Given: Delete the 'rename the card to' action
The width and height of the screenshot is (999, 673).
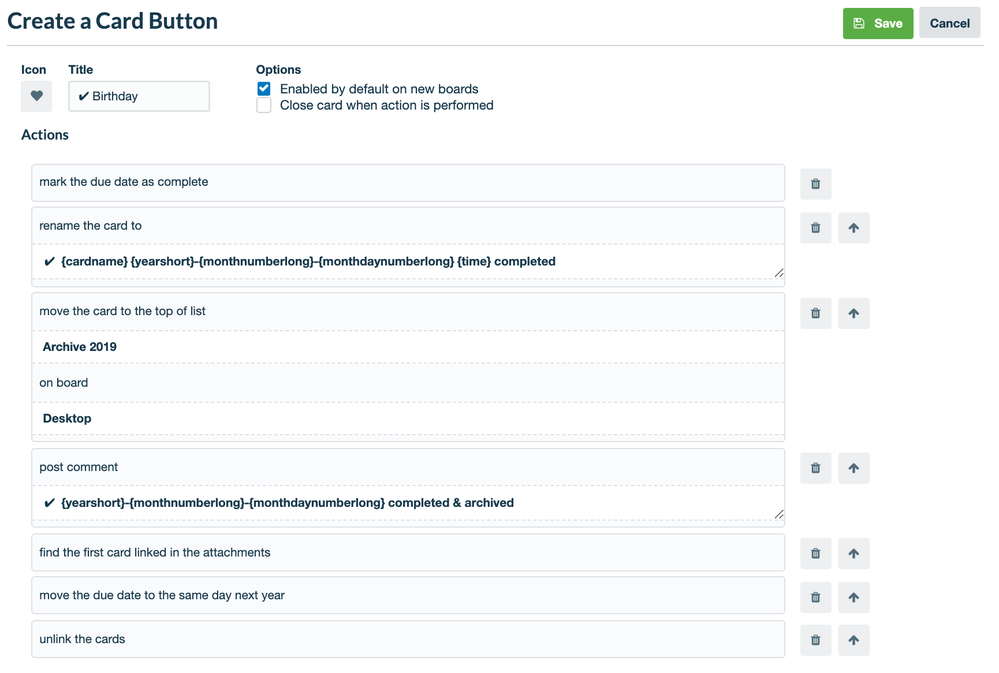Looking at the screenshot, I should pos(815,227).
